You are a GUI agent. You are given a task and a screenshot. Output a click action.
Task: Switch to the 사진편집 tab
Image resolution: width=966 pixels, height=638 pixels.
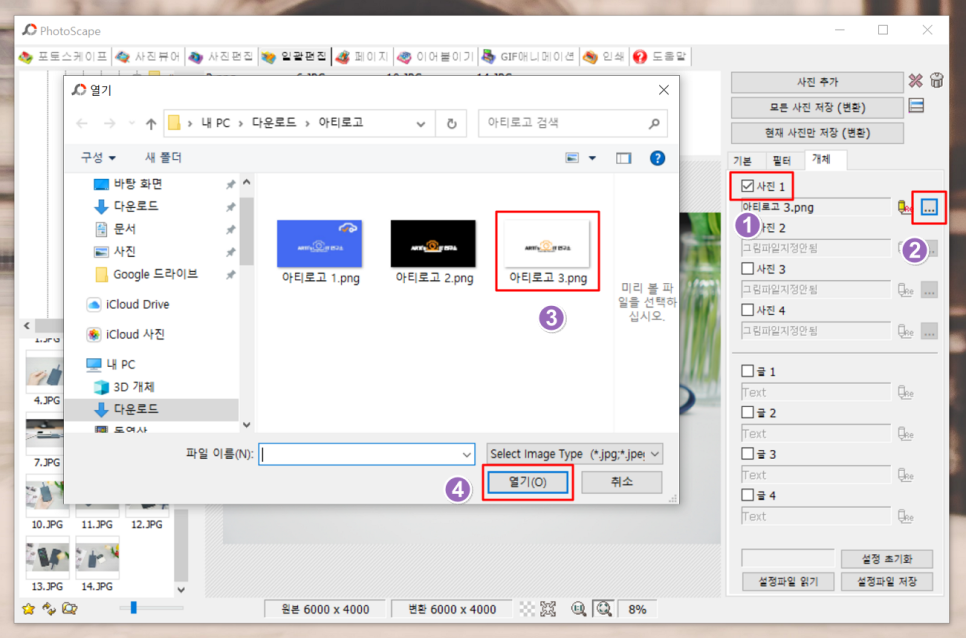coord(222,57)
